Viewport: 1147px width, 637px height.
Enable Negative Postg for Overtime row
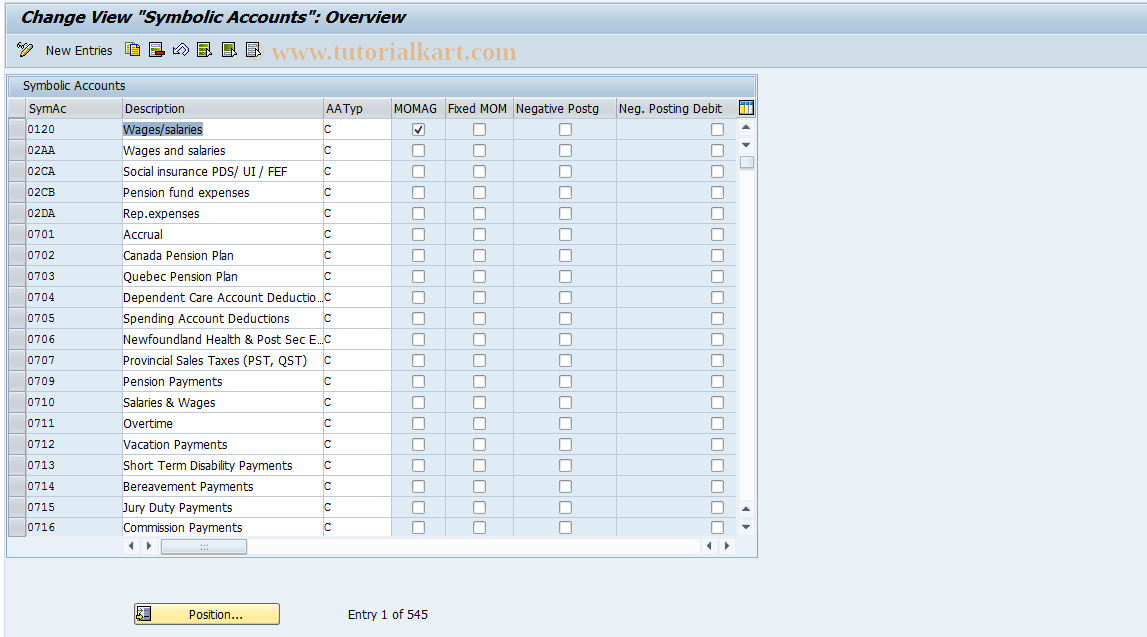(x=565, y=423)
